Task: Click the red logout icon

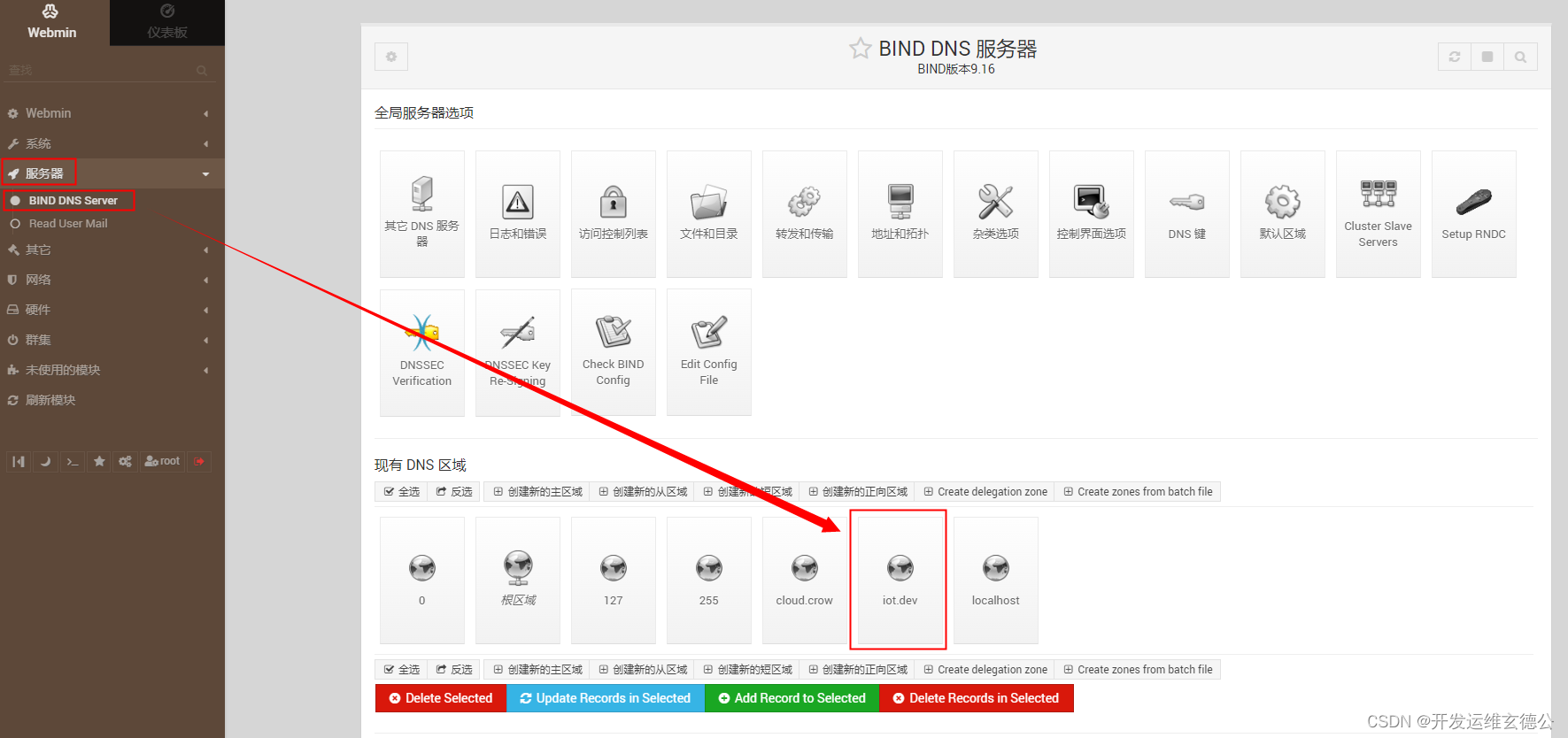Action: [x=199, y=461]
